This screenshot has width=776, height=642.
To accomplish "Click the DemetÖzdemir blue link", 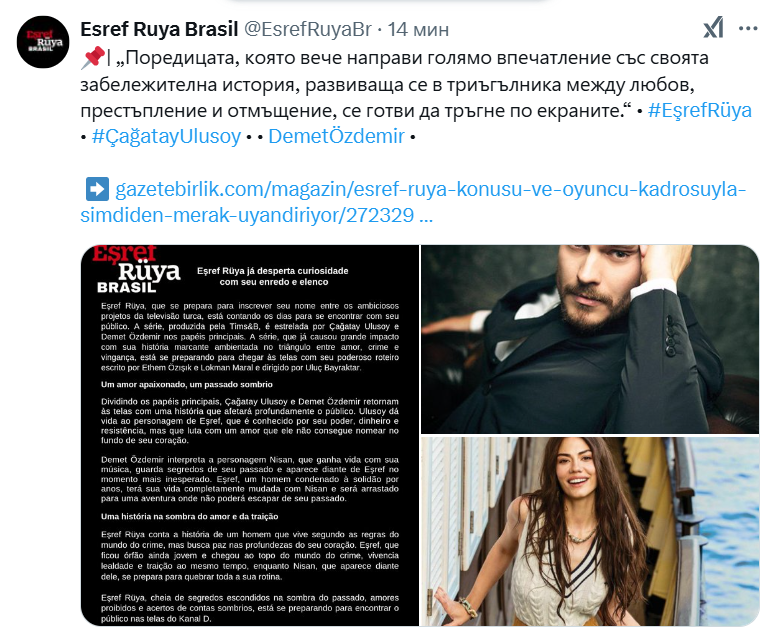I will 337,136.
